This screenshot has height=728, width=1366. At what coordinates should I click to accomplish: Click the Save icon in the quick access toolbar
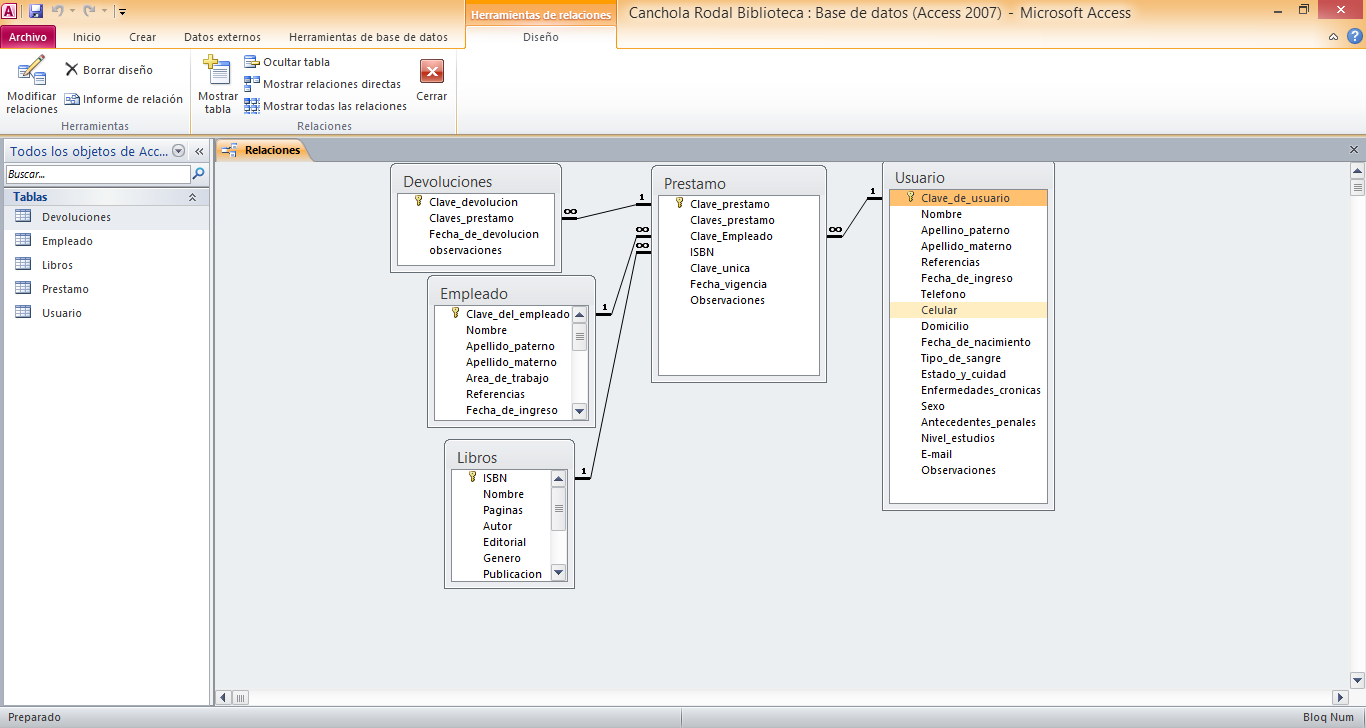pos(36,11)
